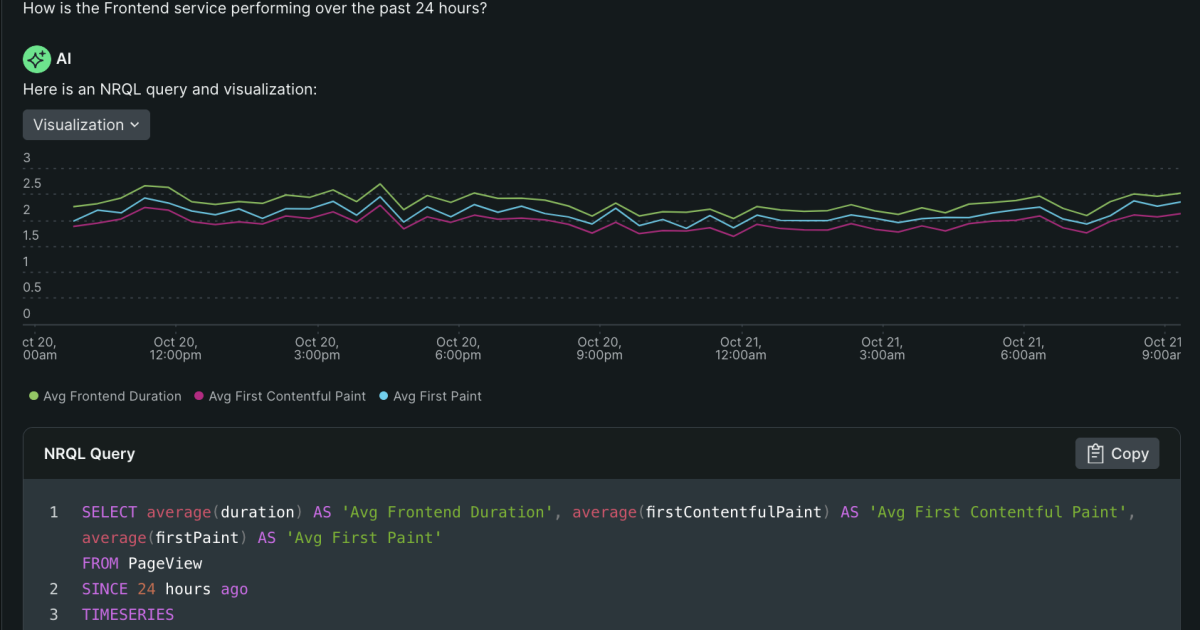Click the SELECT keyword in the query
The width and height of the screenshot is (1200, 630).
pos(109,511)
